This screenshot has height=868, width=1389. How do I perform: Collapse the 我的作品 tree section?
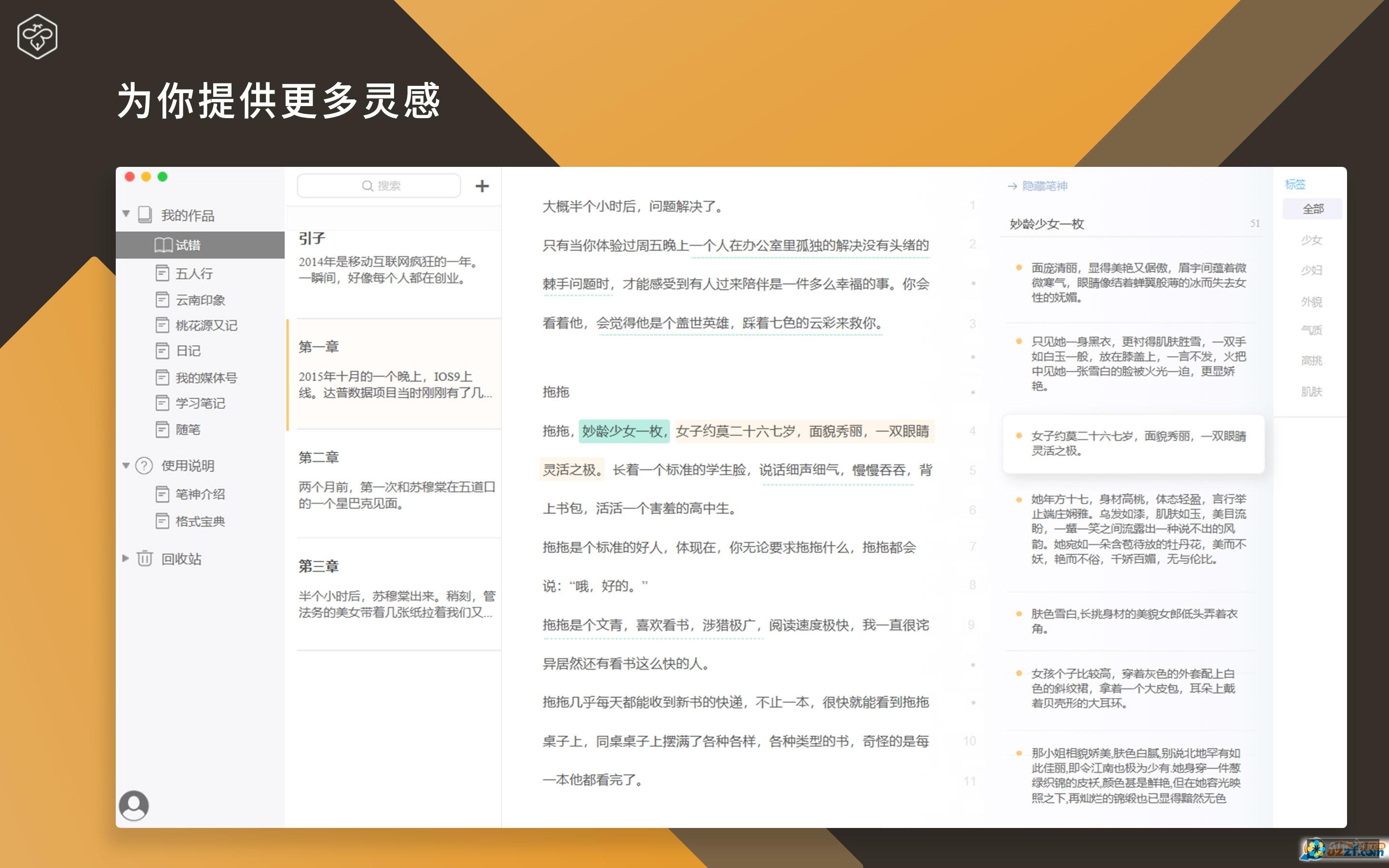click(x=126, y=214)
